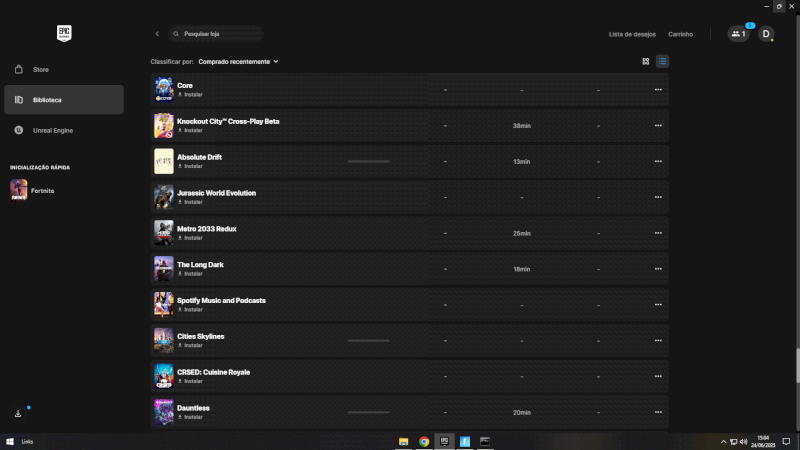Image resolution: width=800 pixels, height=450 pixels.
Task: Select the Metro 2033 Redux title
Action: click(x=207, y=229)
